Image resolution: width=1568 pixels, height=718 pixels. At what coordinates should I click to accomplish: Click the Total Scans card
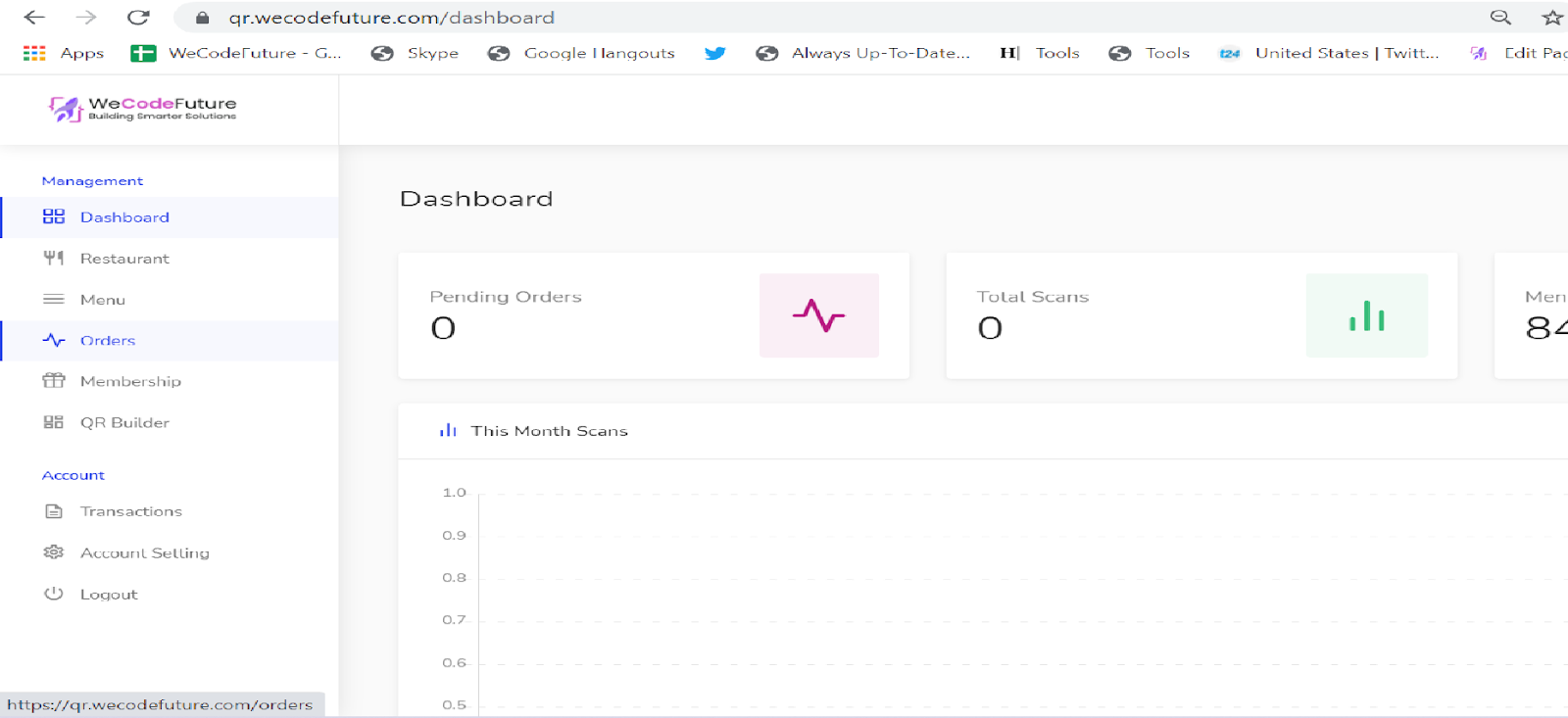point(1201,315)
